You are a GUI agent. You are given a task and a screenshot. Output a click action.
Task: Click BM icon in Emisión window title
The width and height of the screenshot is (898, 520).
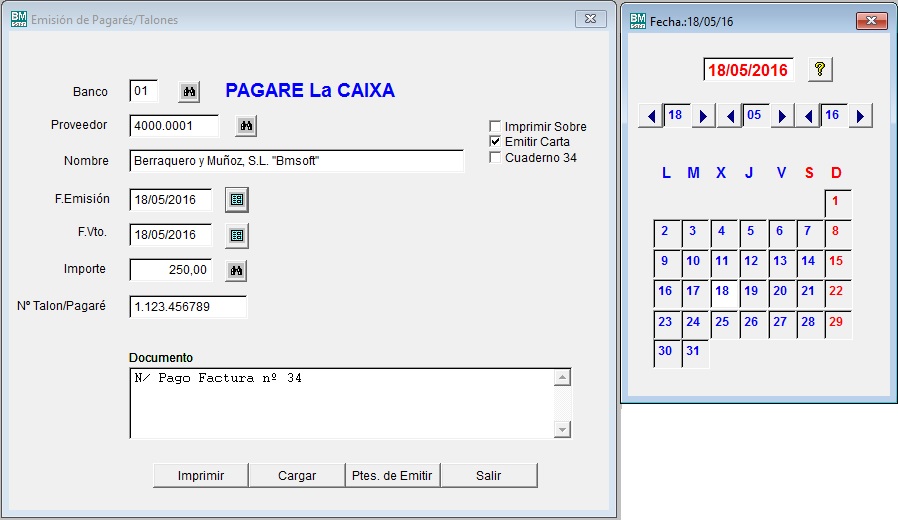(19, 19)
